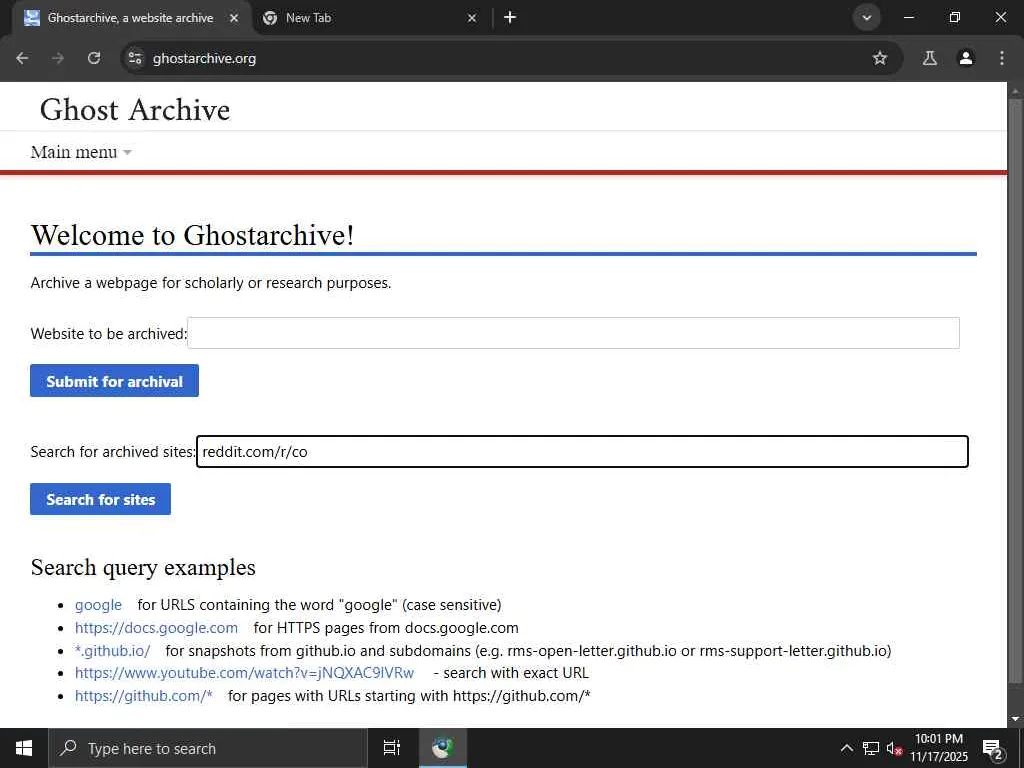
Task: Open Chrome Labs flask icon
Action: (x=929, y=58)
